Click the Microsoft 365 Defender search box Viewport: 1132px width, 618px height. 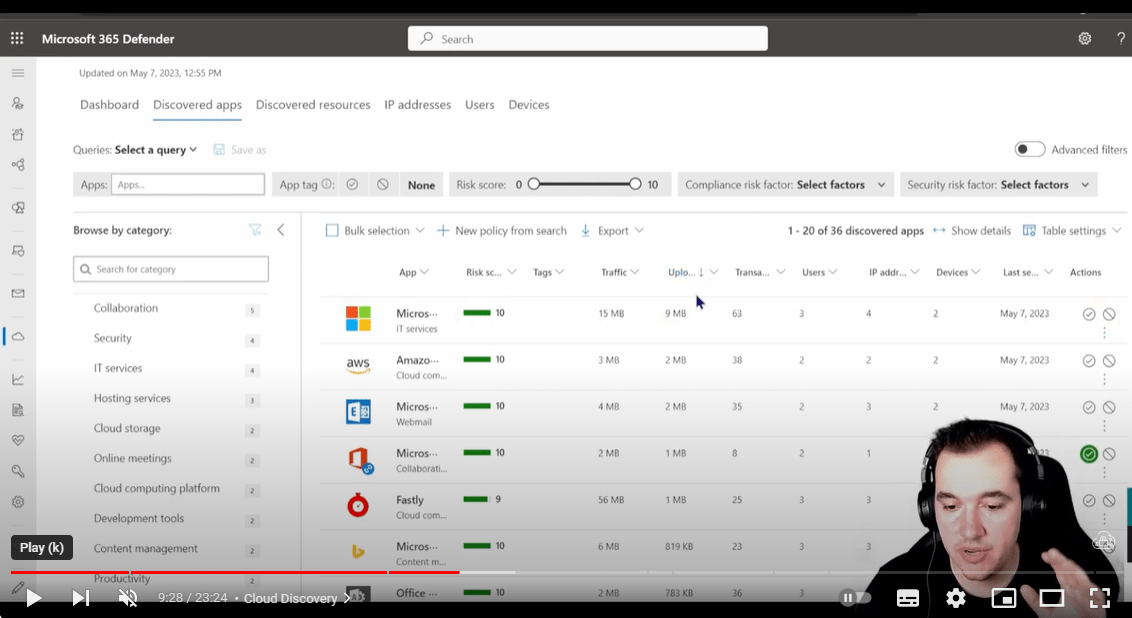pos(588,38)
